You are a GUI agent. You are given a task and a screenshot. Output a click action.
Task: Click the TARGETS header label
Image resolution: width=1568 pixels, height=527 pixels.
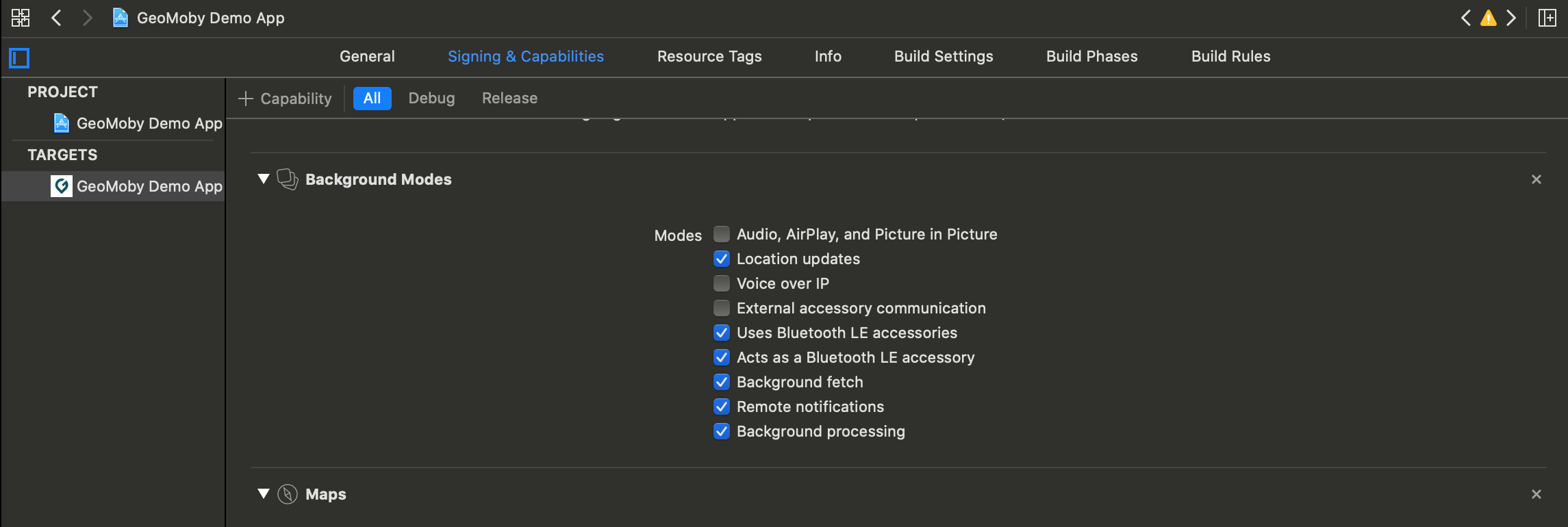[62, 155]
